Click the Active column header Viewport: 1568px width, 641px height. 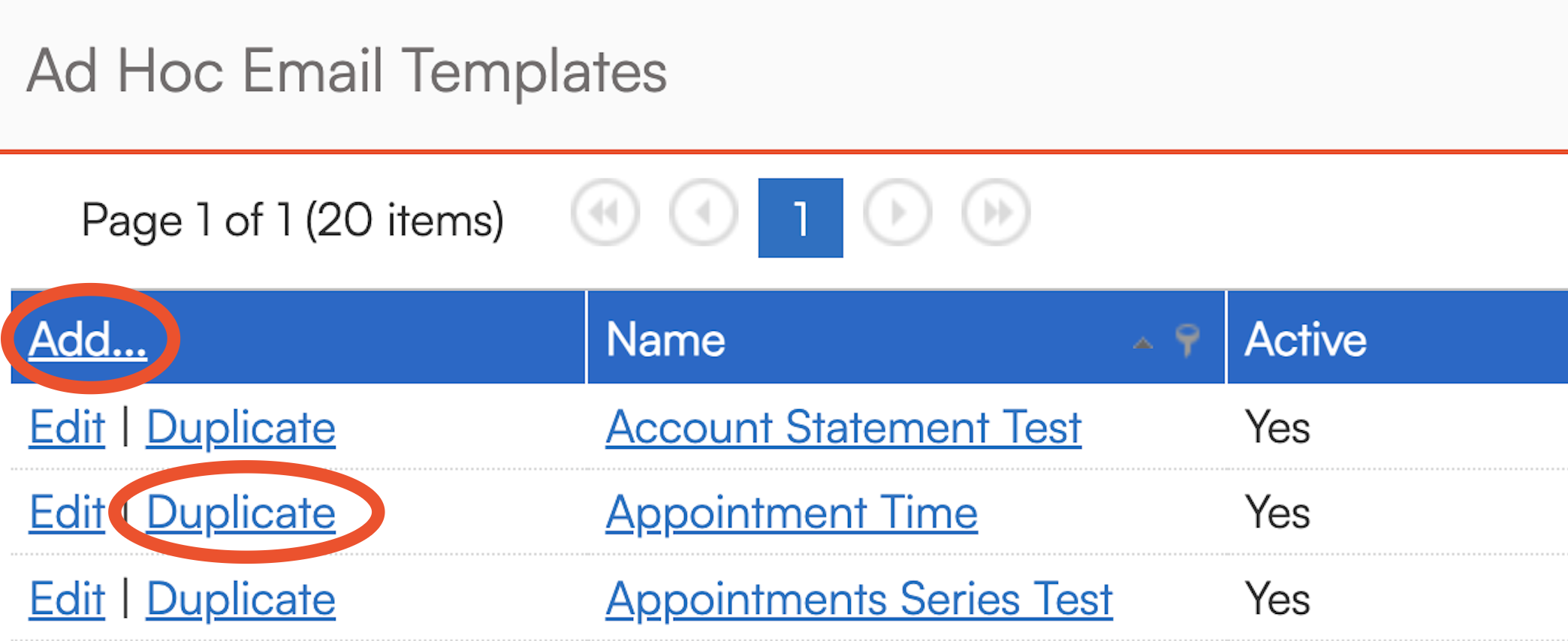(1305, 340)
